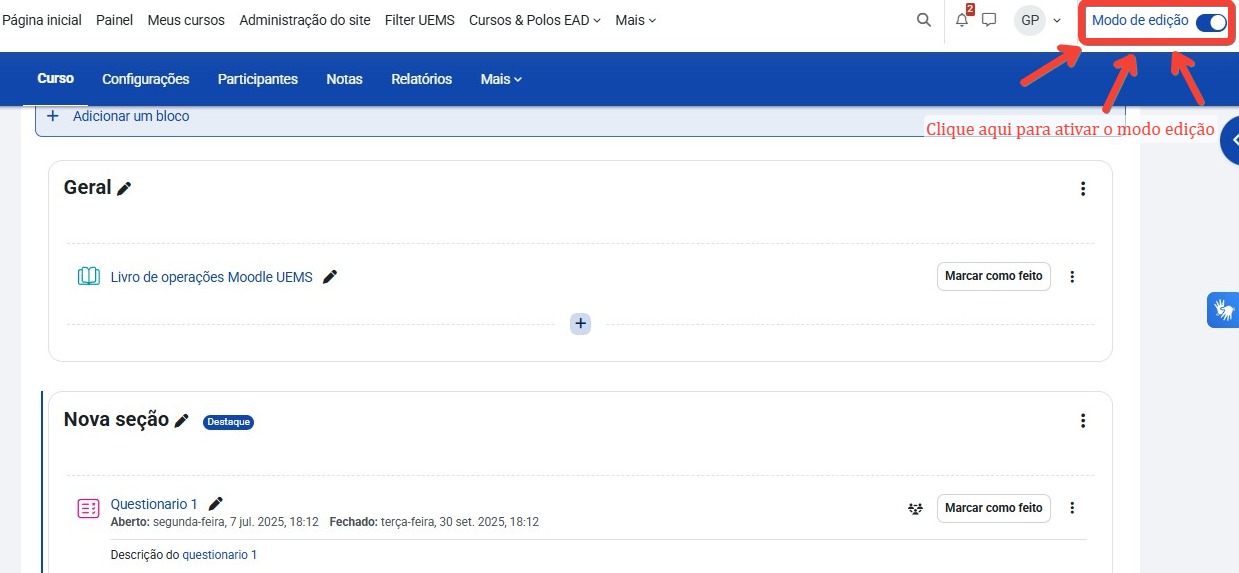Click the Geral section heading
This screenshot has height=573, width=1239.
point(87,187)
